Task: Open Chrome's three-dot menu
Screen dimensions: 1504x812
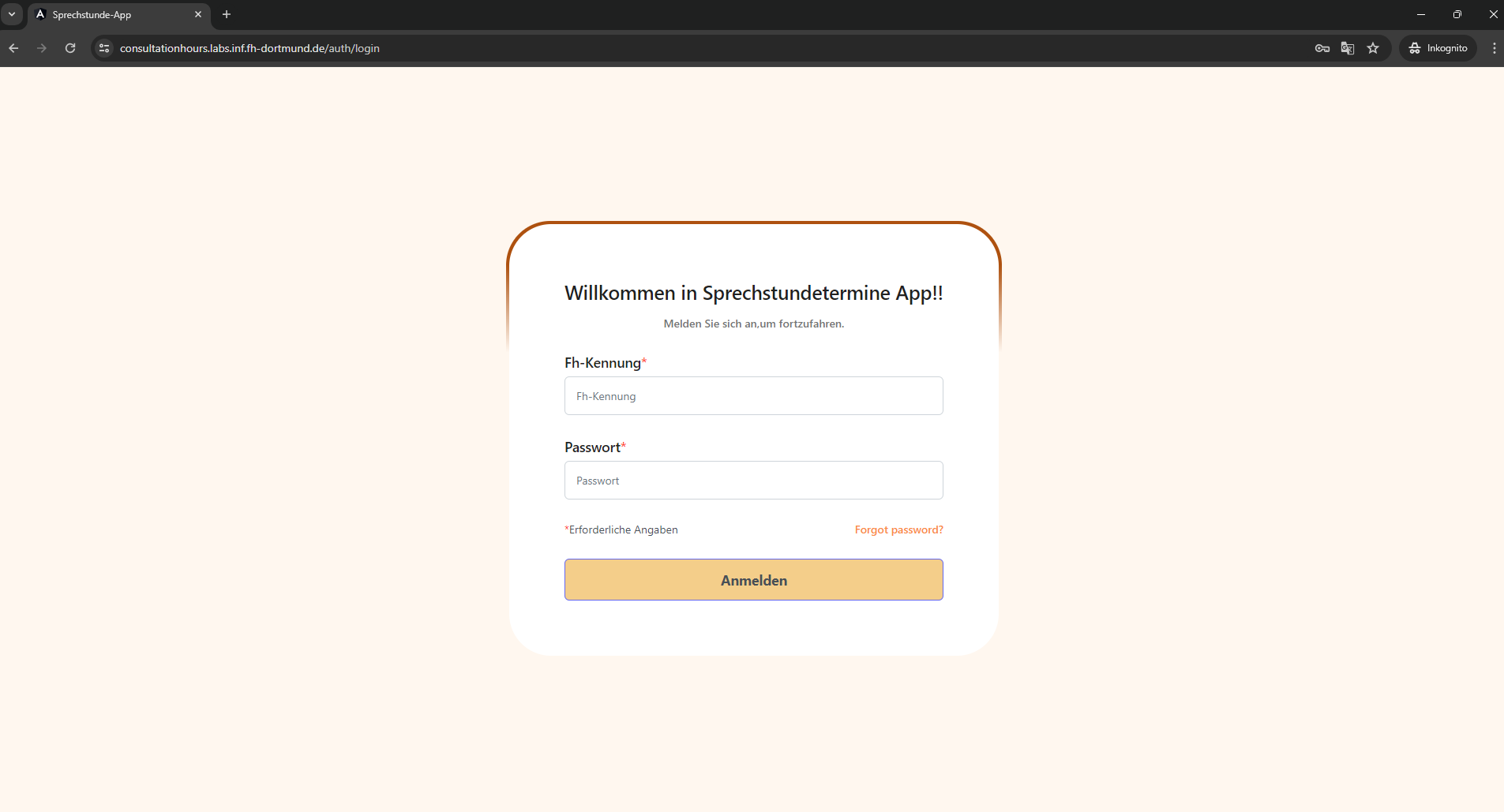Action: tap(1494, 48)
